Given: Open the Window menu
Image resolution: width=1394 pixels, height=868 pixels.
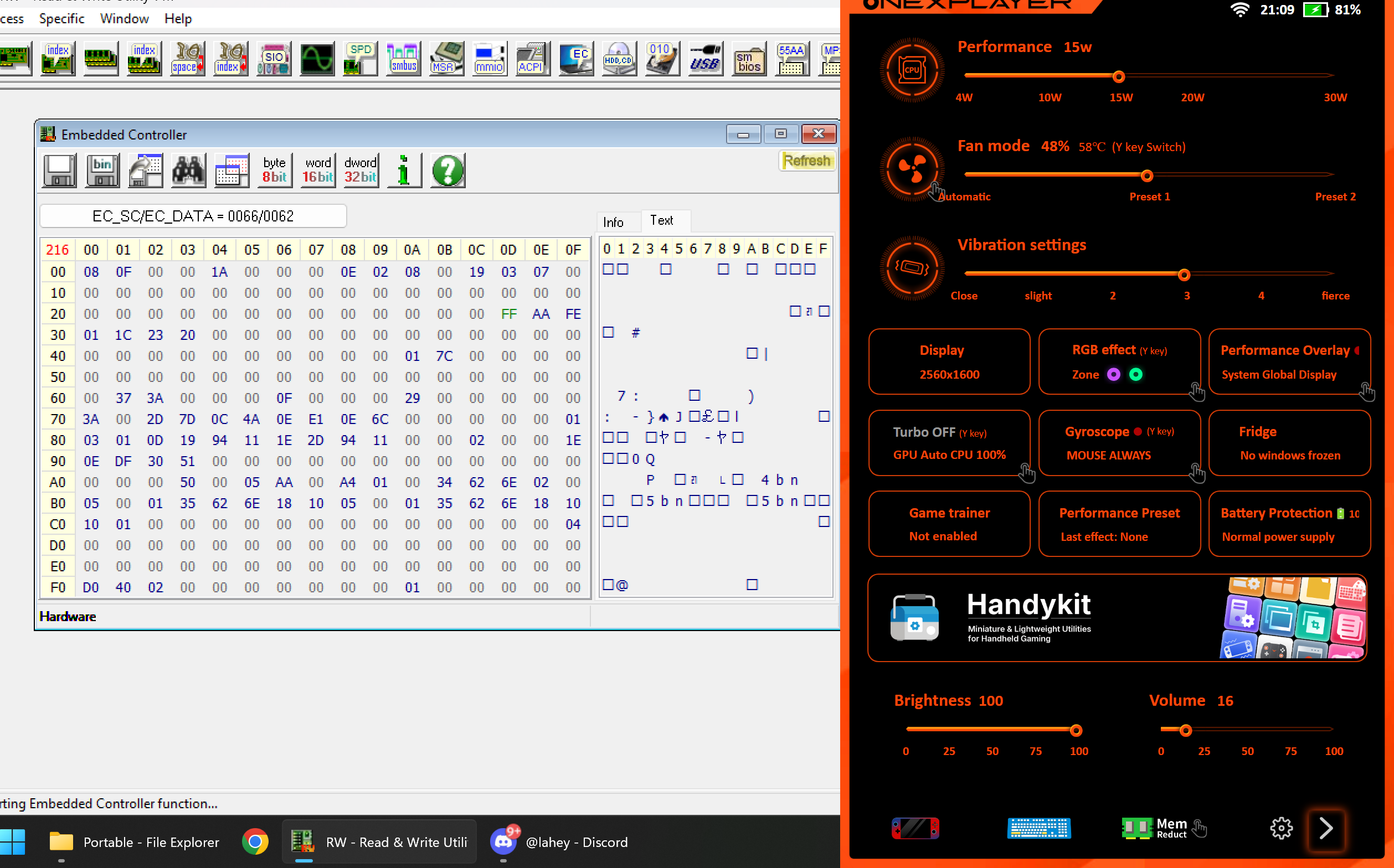Looking at the screenshot, I should coord(124,18).
